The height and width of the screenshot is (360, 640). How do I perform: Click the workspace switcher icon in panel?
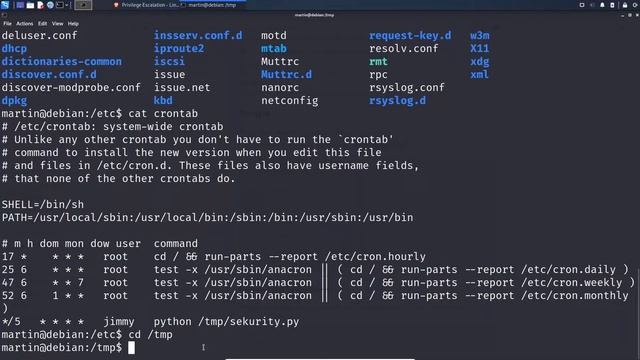tap(20, 5)
